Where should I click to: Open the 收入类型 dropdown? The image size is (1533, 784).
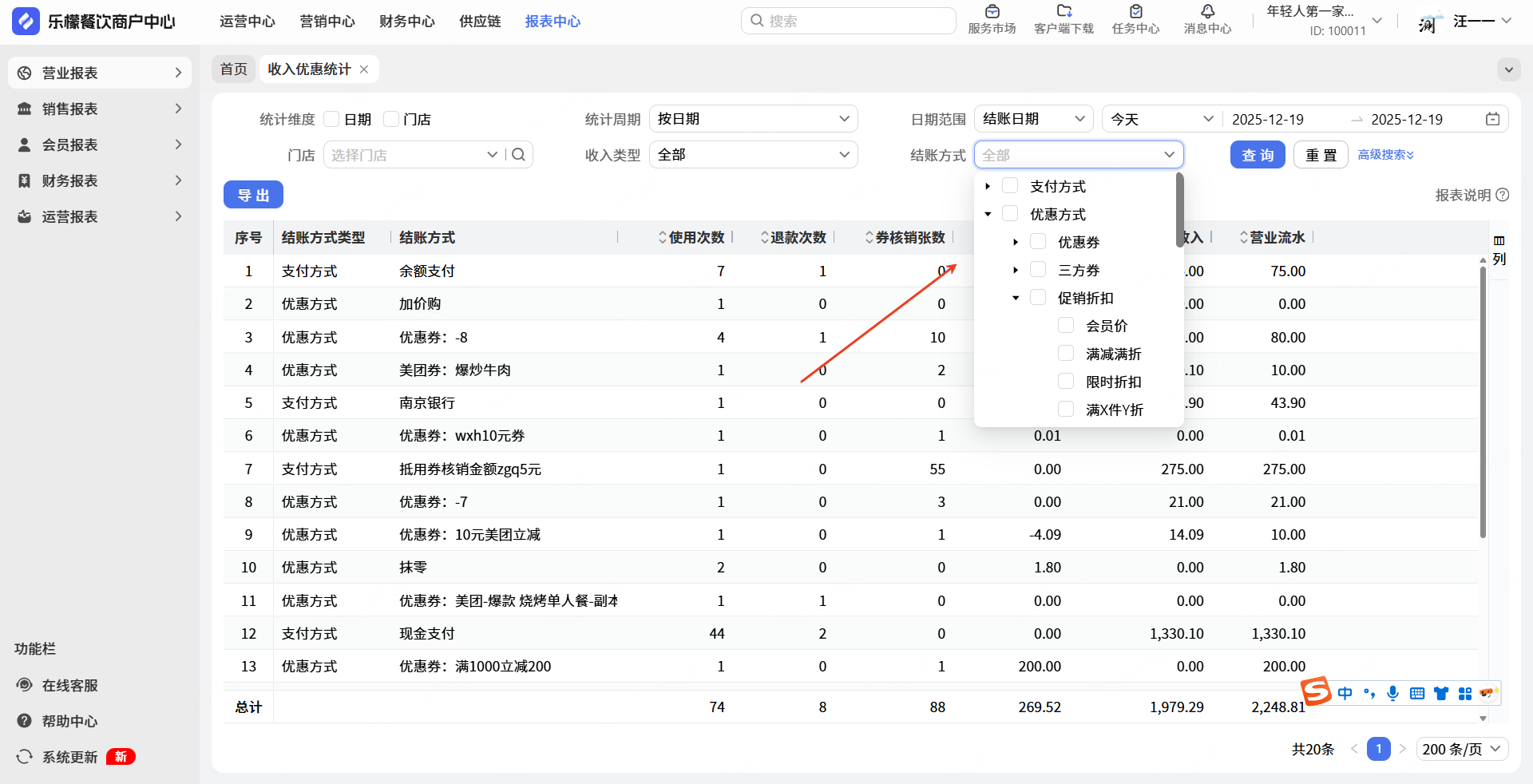[x=753, y=155]
